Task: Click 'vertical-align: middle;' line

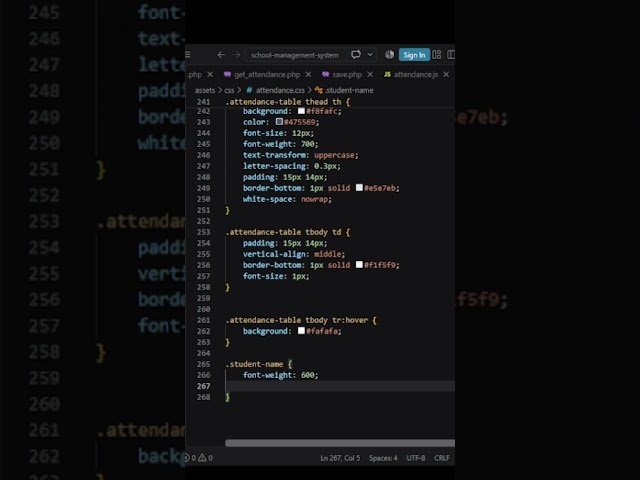Action: click(294, 254)
